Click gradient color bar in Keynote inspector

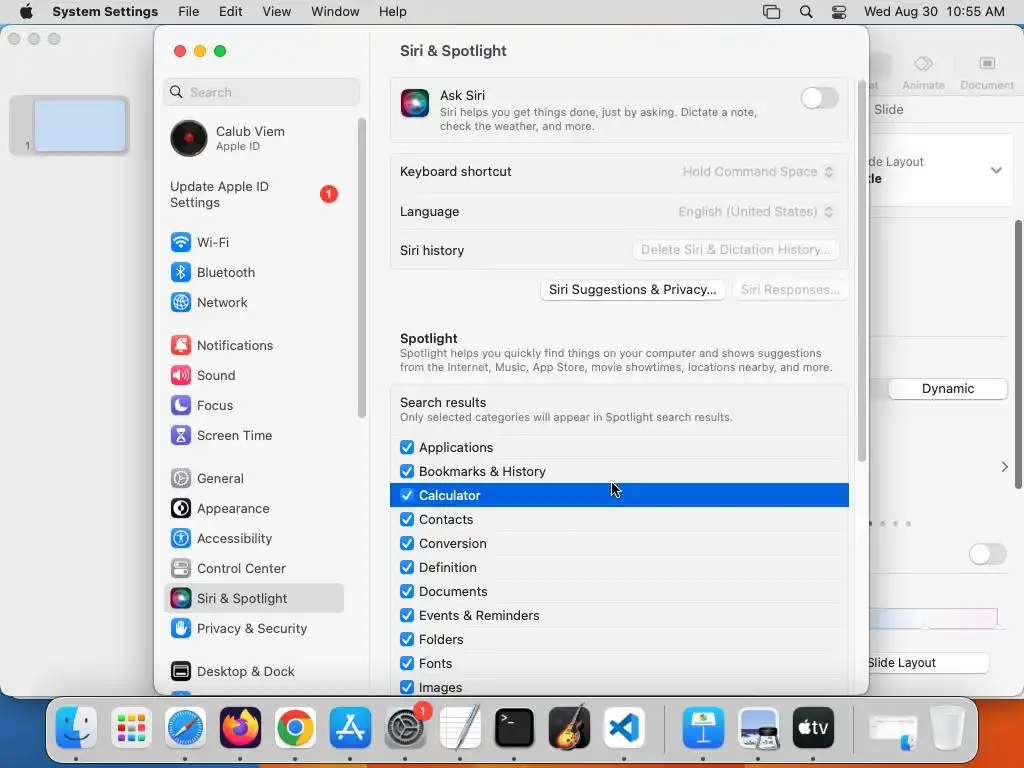pyautogui.click(x=933, y=618)
